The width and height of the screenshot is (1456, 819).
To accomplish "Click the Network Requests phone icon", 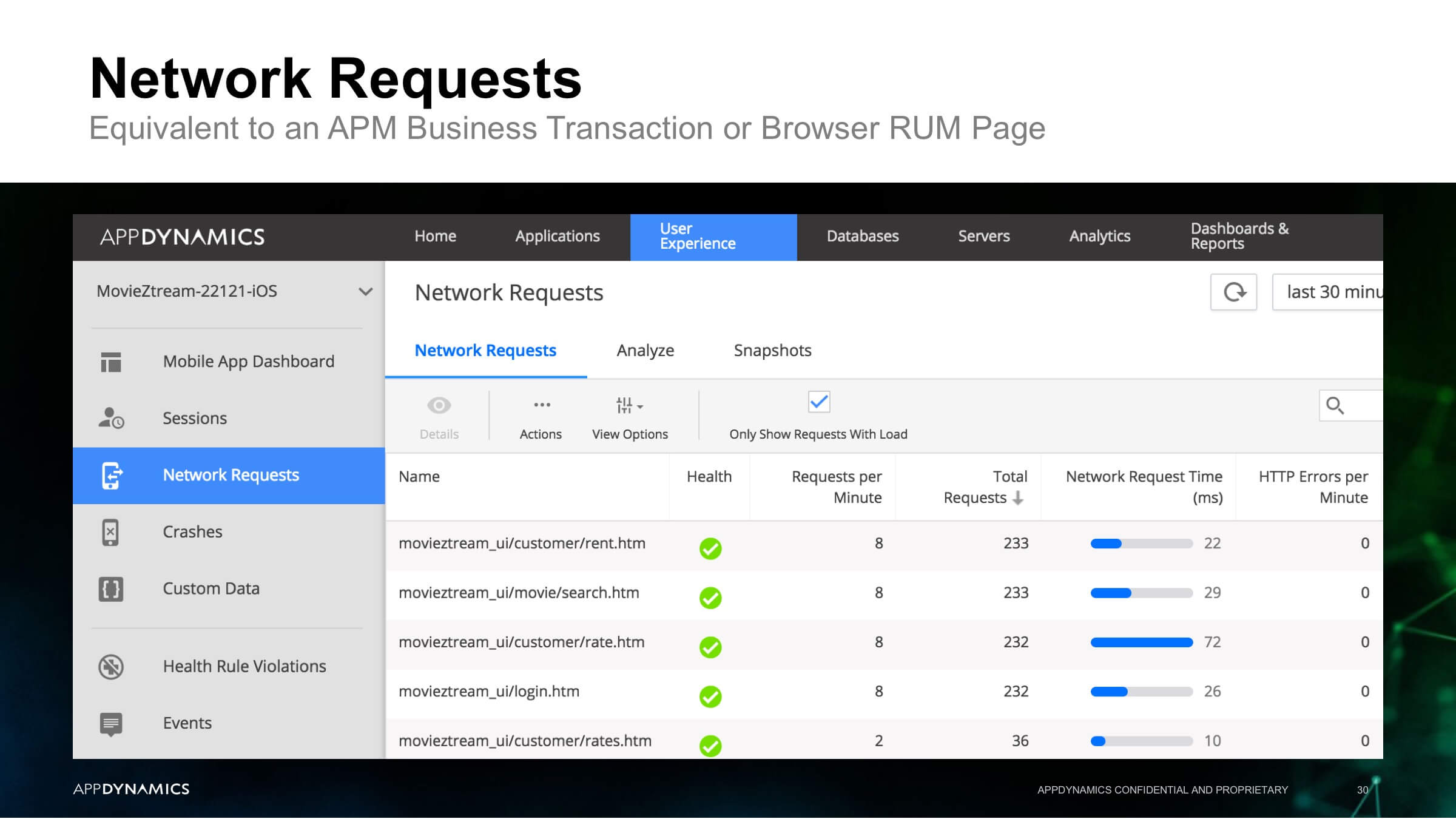I will [111, 476].
